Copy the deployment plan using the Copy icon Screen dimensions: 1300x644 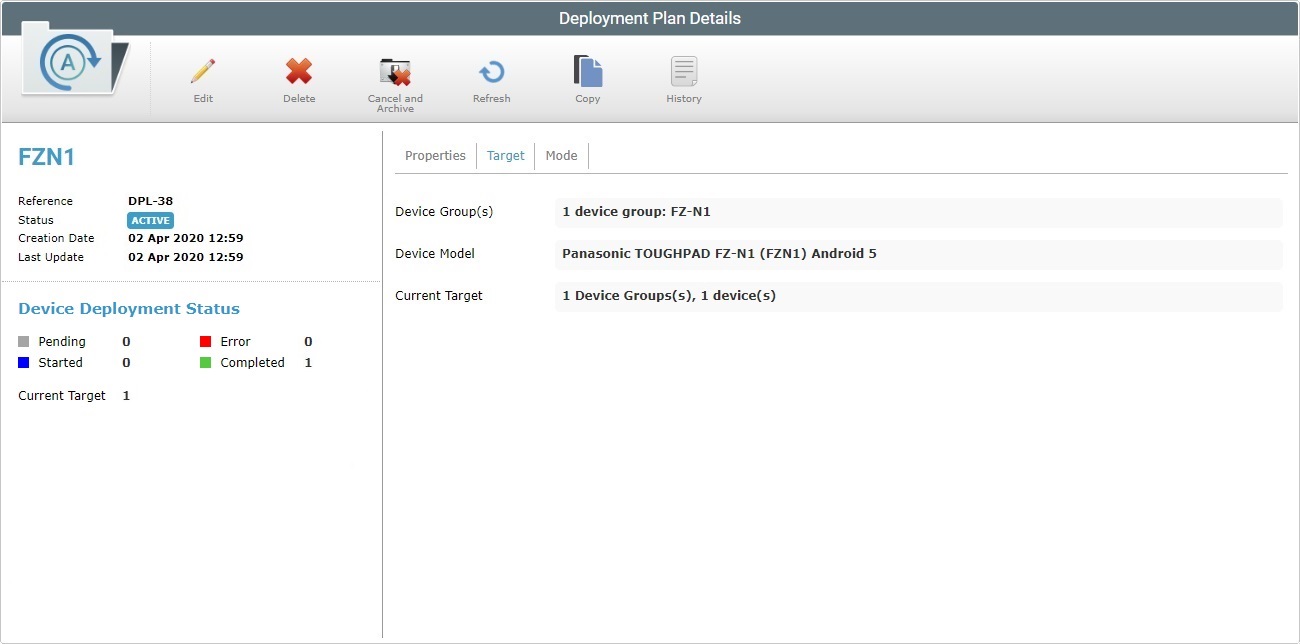[587, 73]
